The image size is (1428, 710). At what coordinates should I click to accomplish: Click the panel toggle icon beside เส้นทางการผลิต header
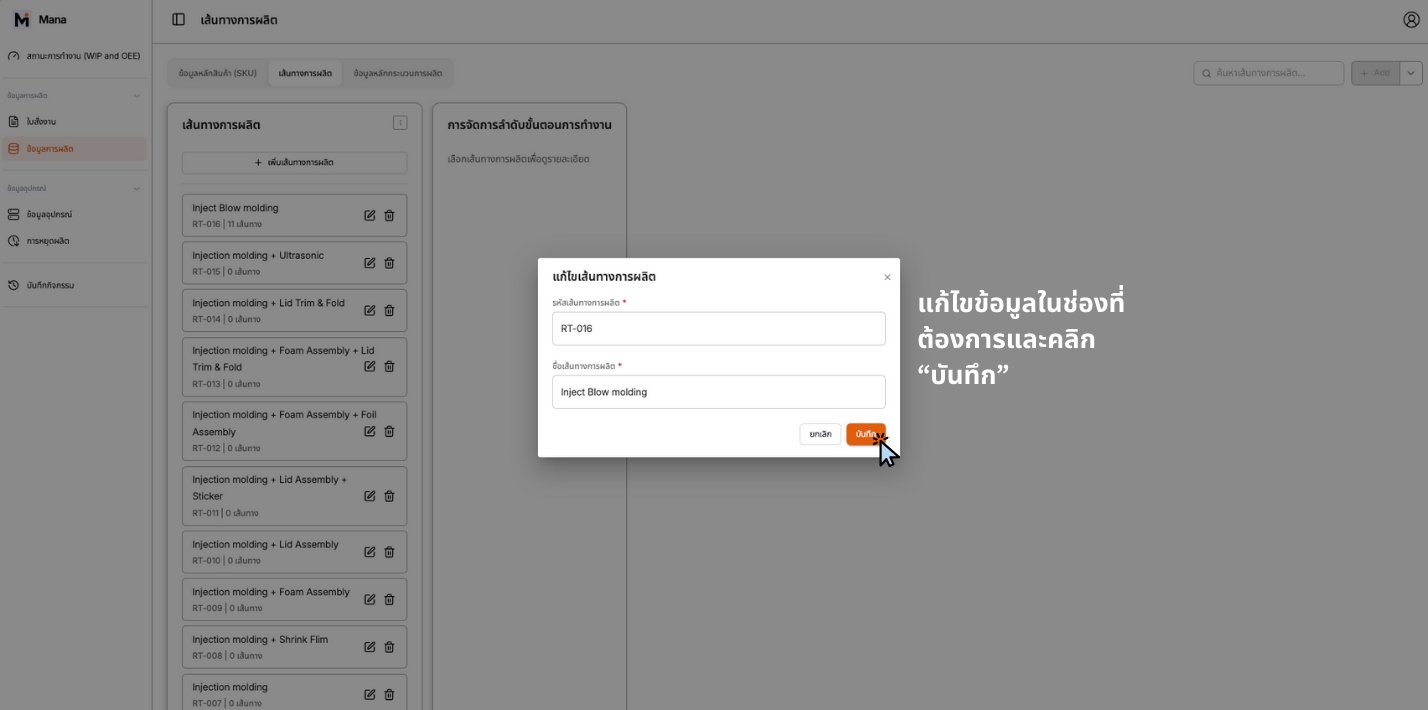[177, 19]
